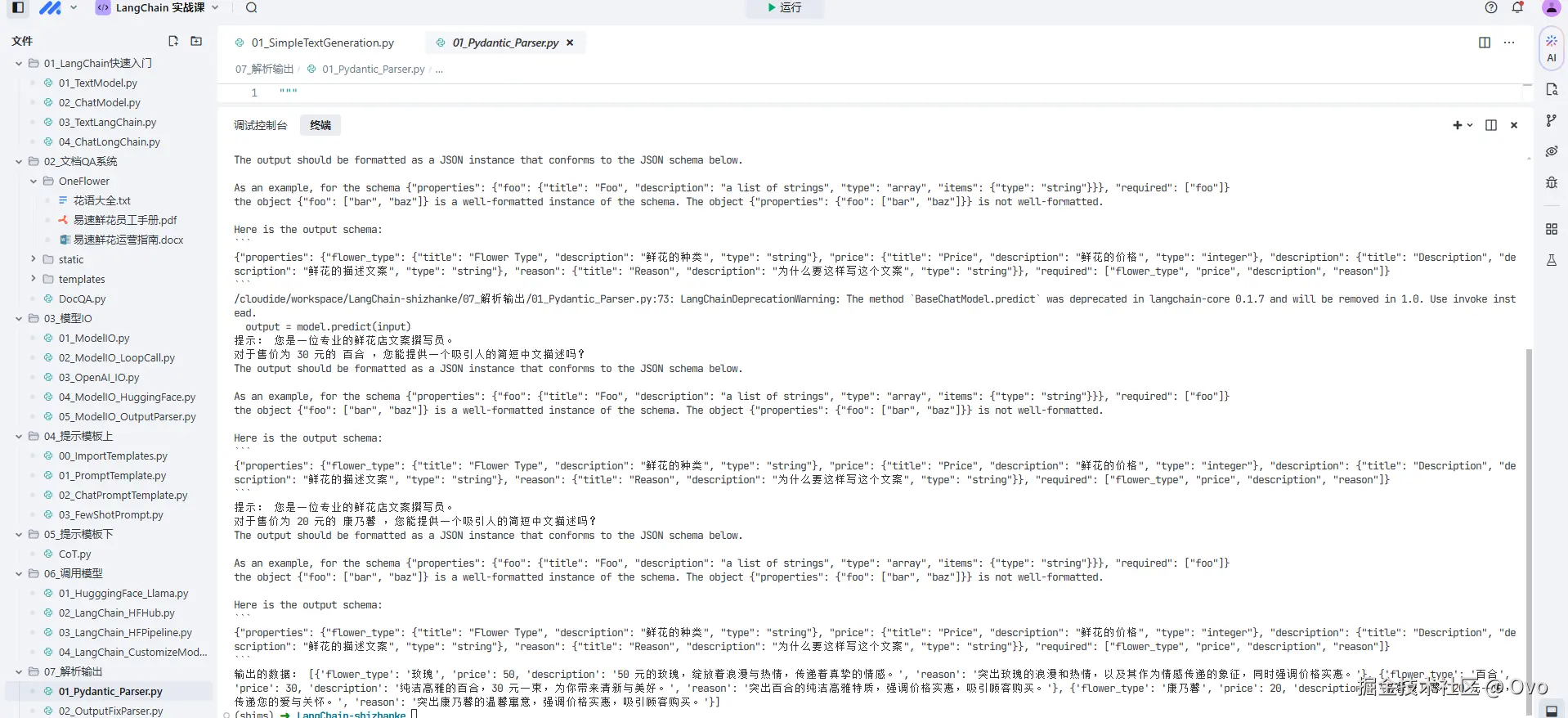
Task: Split the editor layout
Action: [x=1485, y=43]
